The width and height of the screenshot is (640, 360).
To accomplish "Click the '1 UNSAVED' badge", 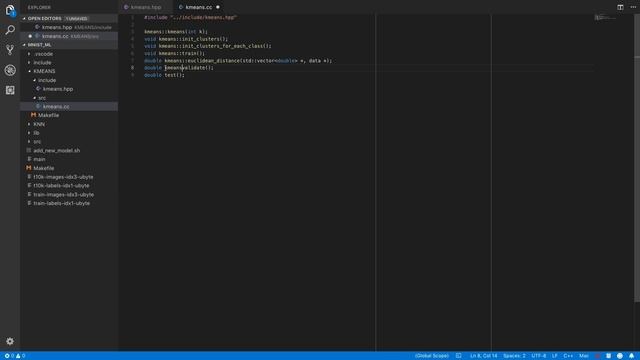I will tap(76, 18).
